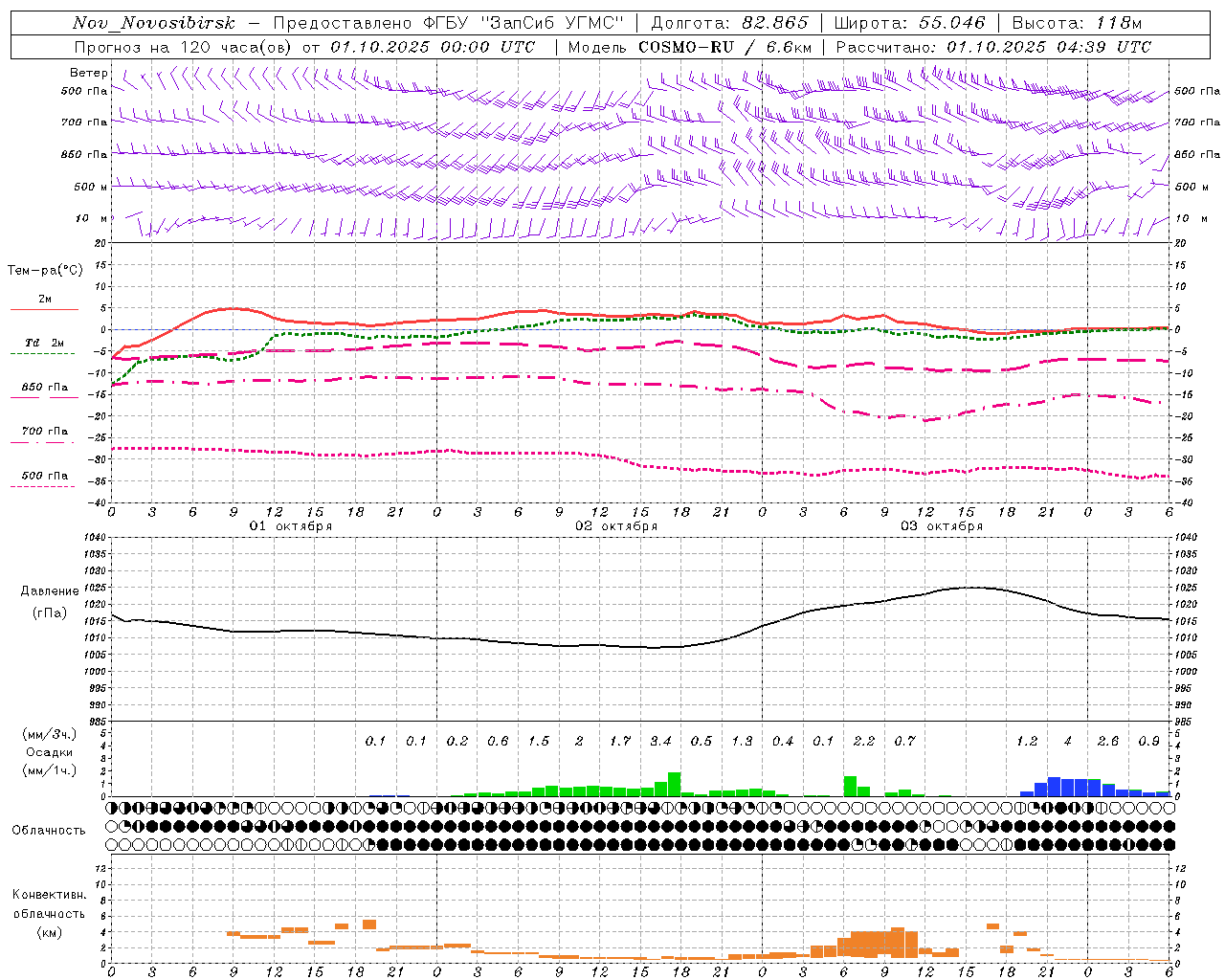Click the 'Облачность' cloudiness label
The height and width of the screenshot is (980, 1225).
tap(48, 831)
